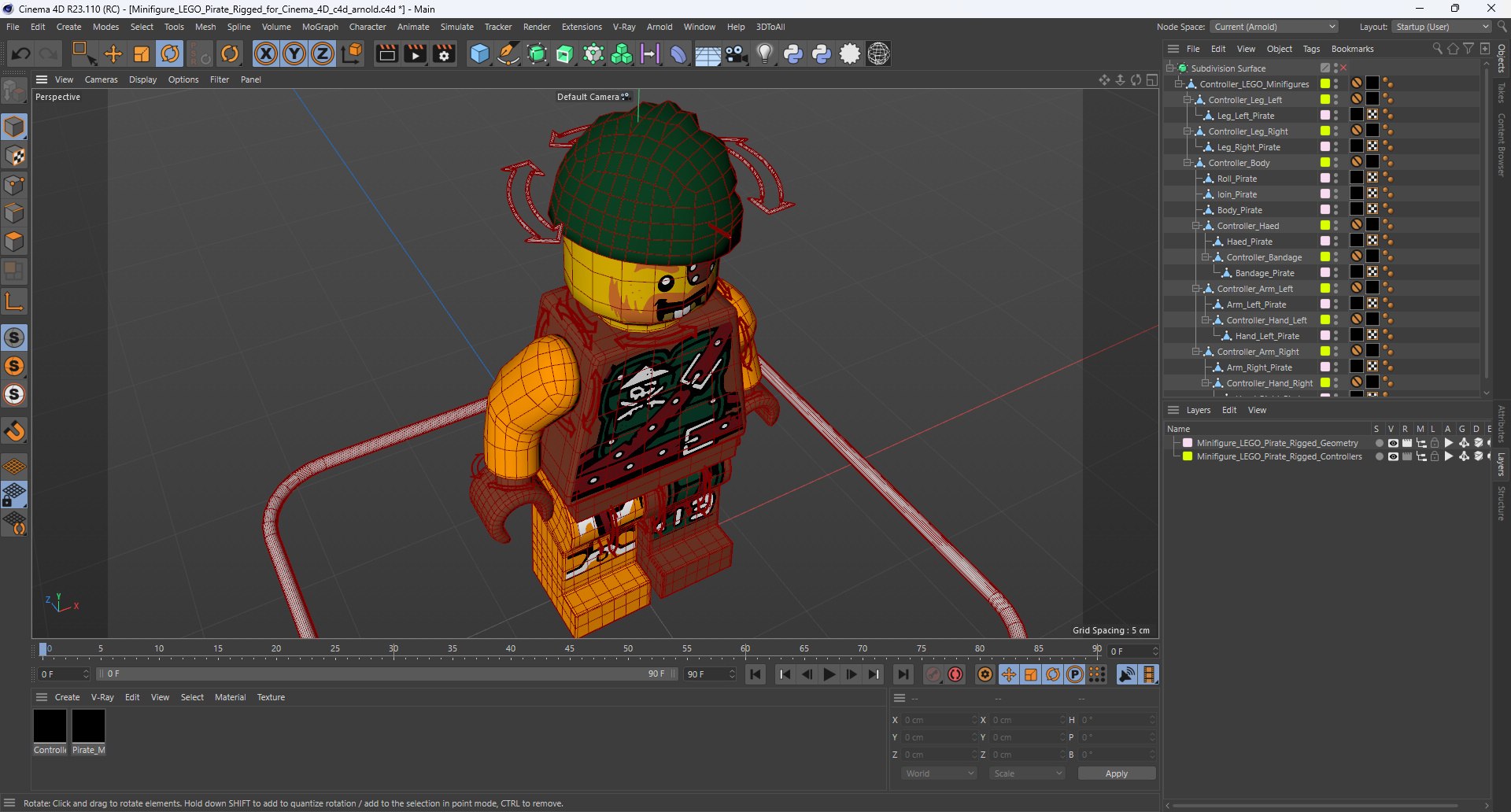
Task: Go to end of animation
Action: point(903,675)
